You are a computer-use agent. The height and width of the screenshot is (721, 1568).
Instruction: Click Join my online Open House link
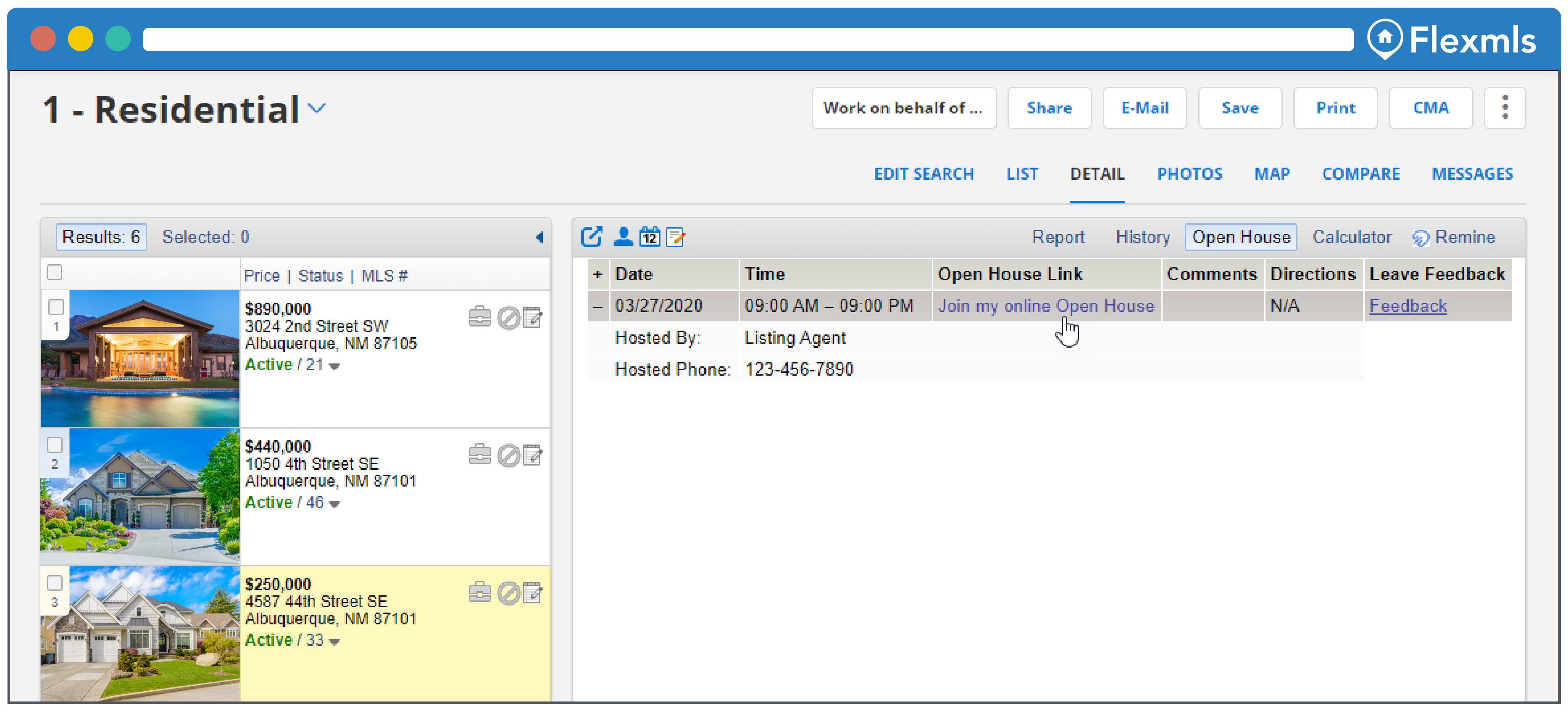pos(1045,306)
